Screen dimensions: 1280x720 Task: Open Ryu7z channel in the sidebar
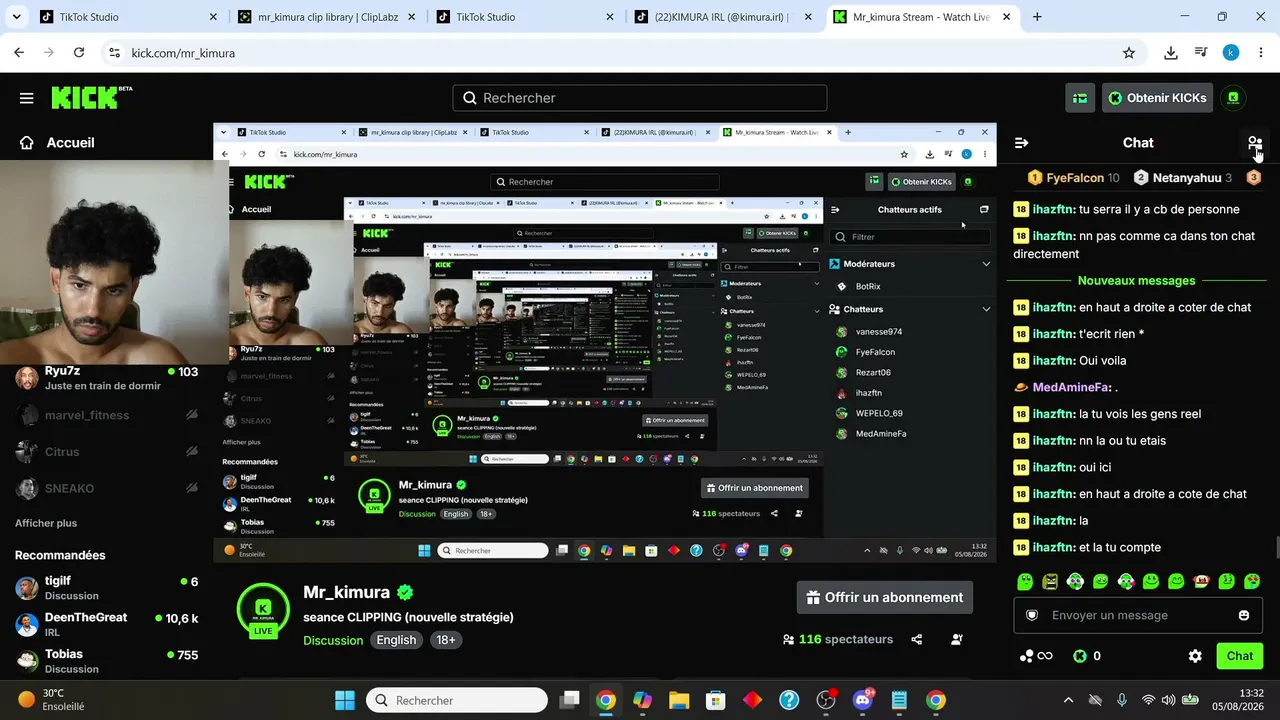[106, 378]
